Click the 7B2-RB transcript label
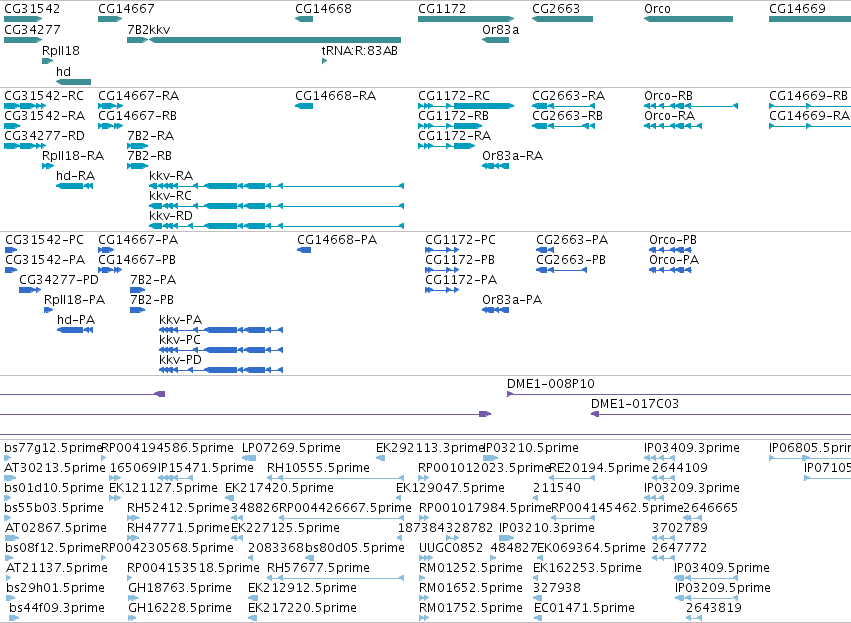The width and height of the screenshot is (851, 623). [x=149, y=156]
